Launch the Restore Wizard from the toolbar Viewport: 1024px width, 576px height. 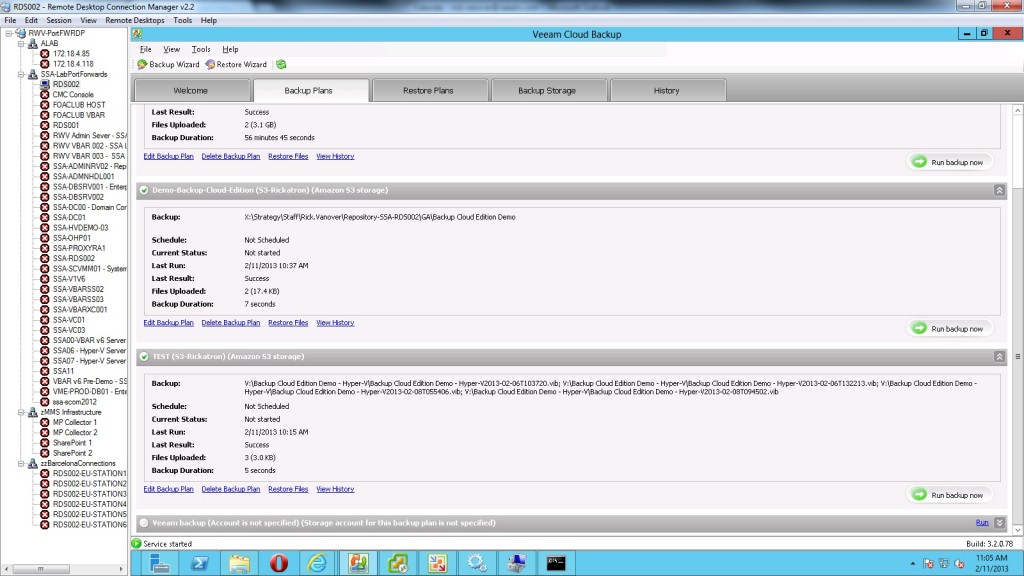(236, 65)
